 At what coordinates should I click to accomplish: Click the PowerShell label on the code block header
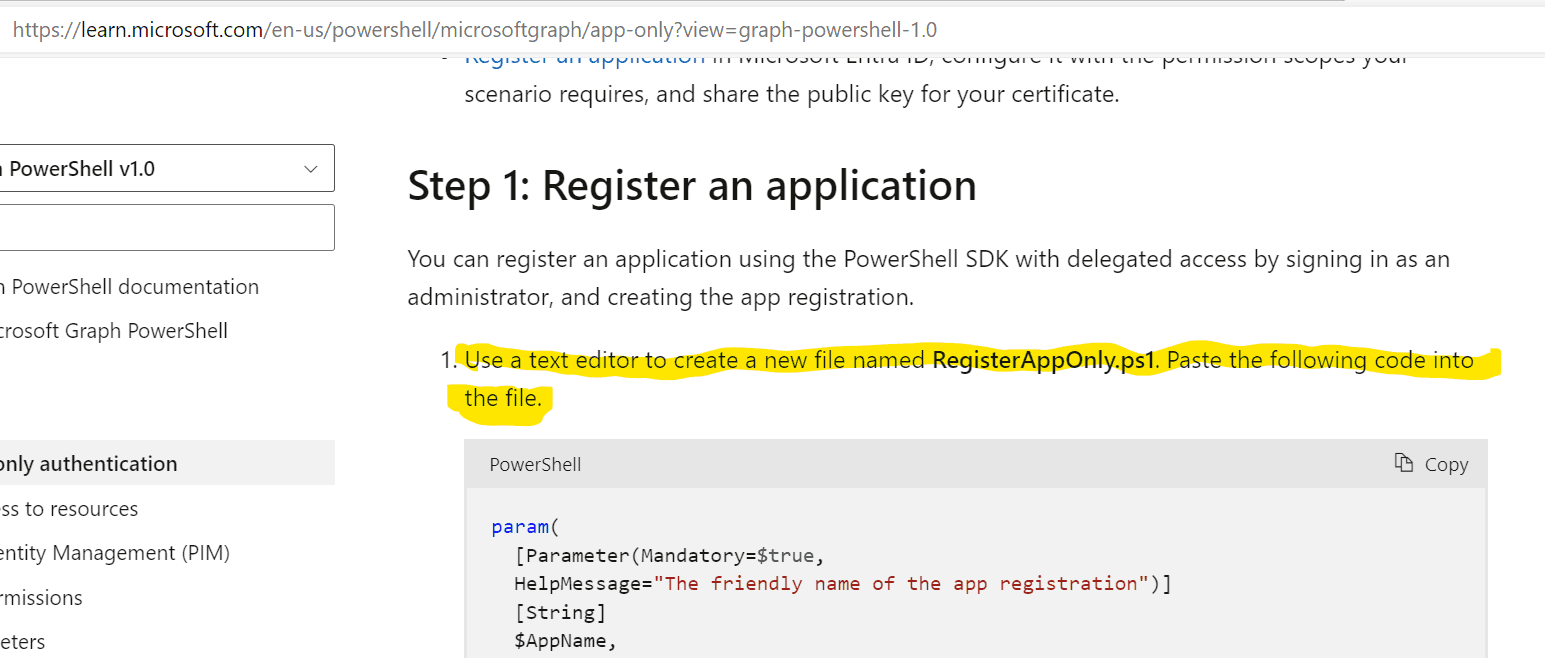click(x=535, y=464)
